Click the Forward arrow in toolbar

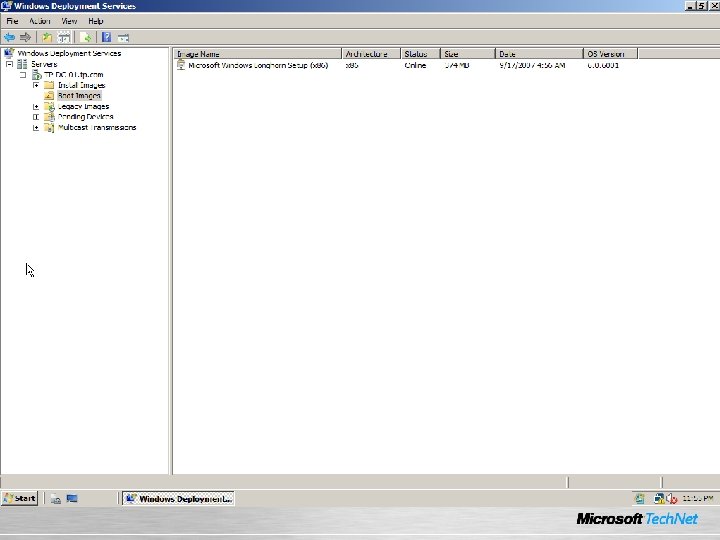(x=25, y=37)
